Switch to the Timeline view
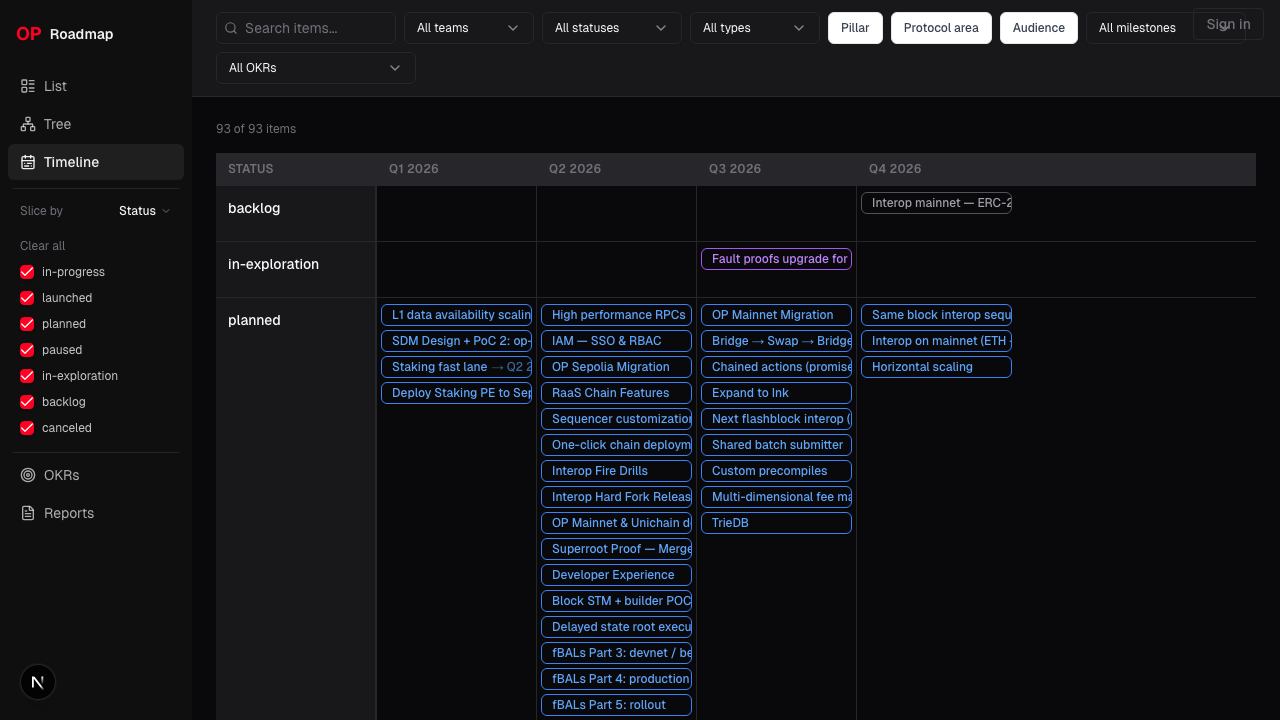Screen dimensions: 1280x720 pyautogui.click(x=96, y=162)
